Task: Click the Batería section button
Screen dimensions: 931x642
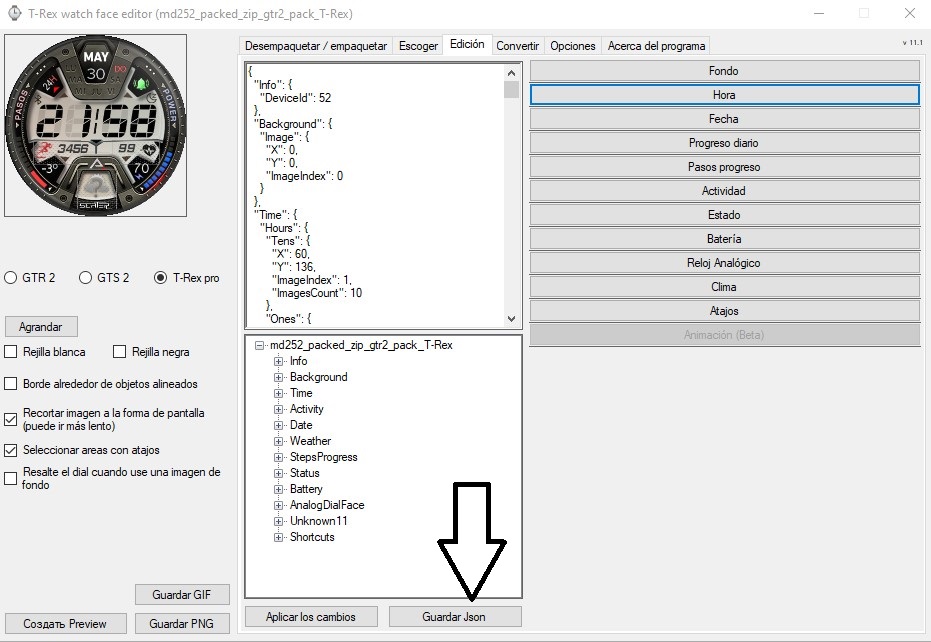Action: pos(724,239)
